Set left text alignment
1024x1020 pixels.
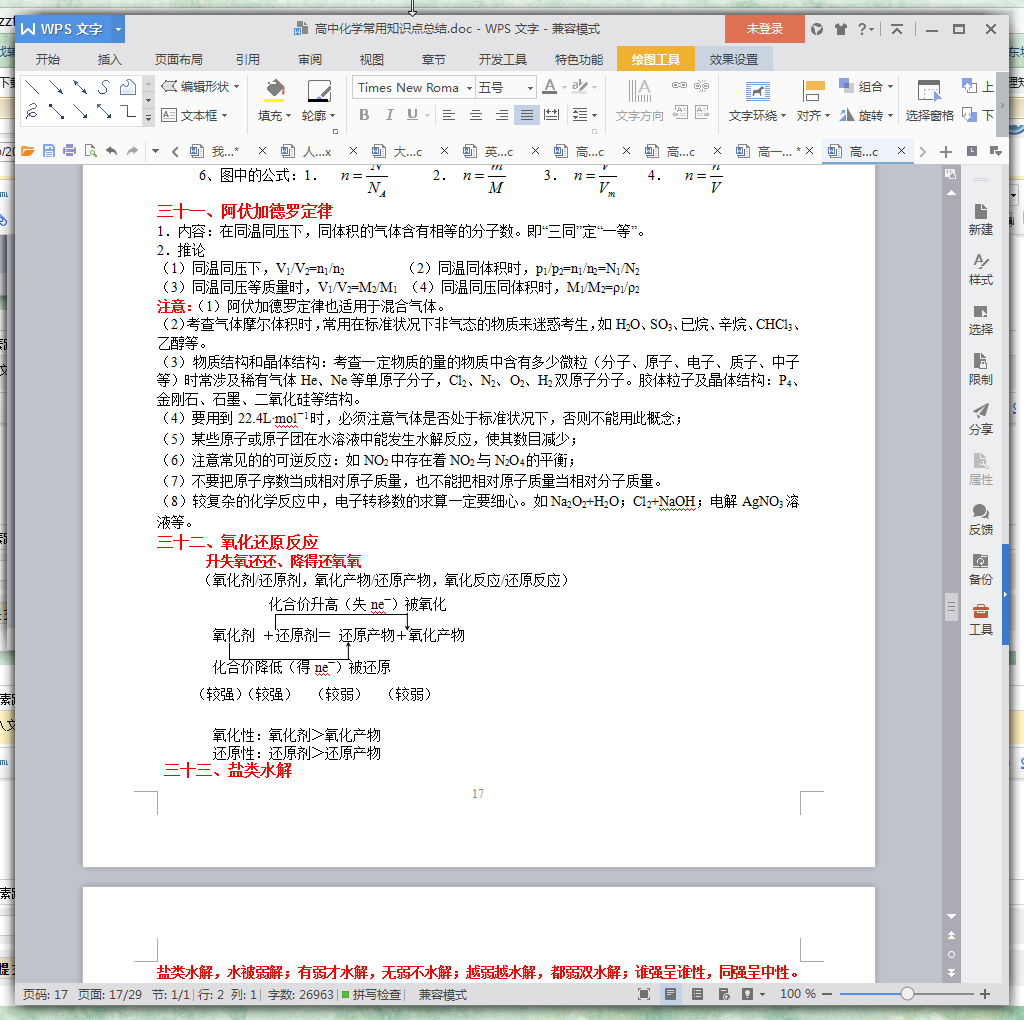(449, 115)
